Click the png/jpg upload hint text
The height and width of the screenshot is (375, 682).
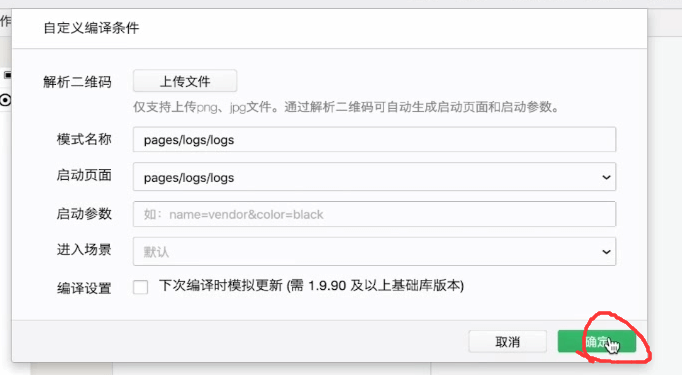pyautogui.click(x=346, y=107)
